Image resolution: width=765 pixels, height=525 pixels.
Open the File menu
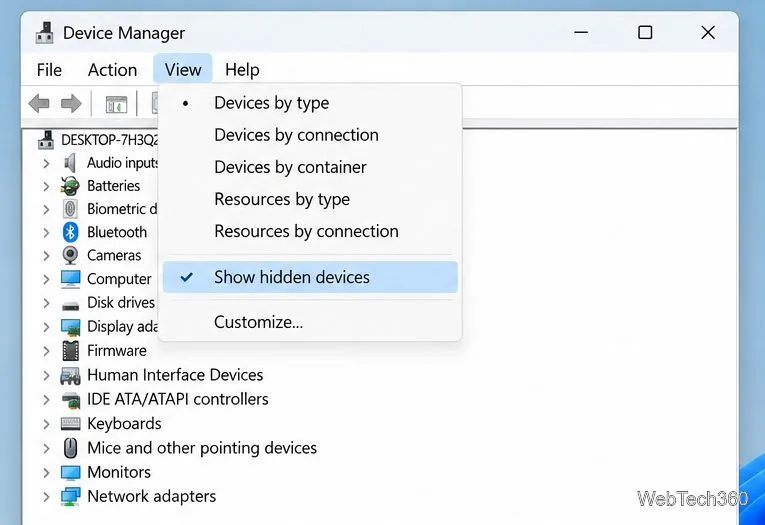pyautogui.click(x=49, y=70)
